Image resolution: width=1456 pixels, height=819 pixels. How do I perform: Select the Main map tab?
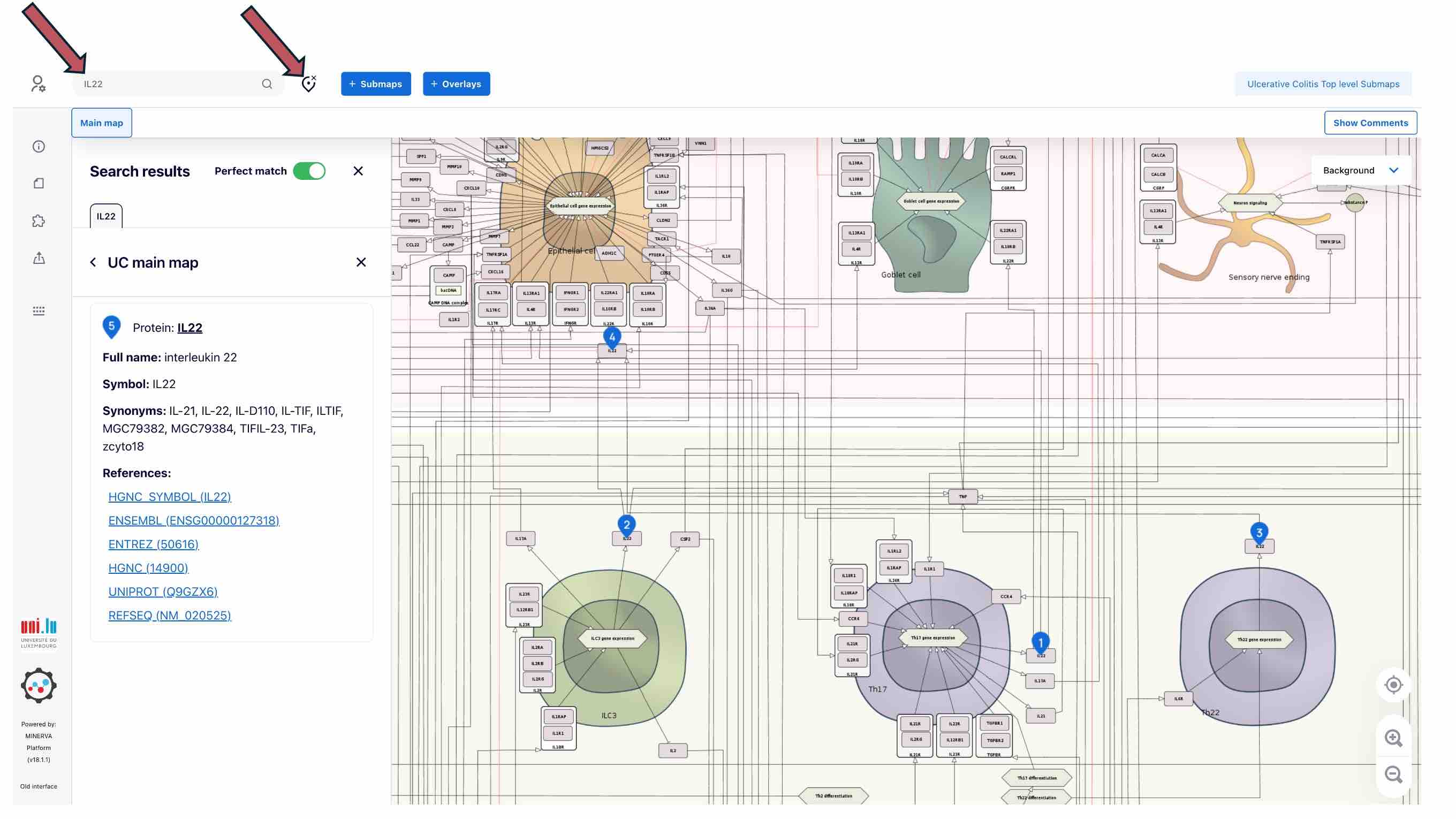coord(102,123)
